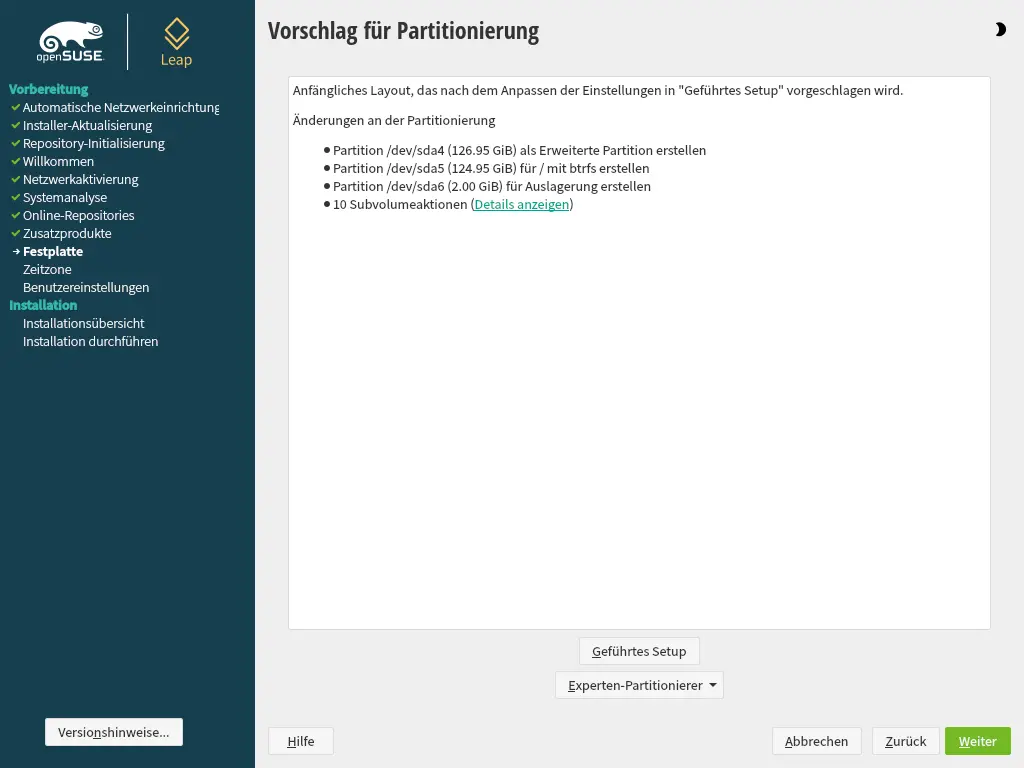Image resolution: width=1024 pixels, height=768 pixels.
Task: Click the checkmark beside Systemanalyse
Action: pos(14,197)
